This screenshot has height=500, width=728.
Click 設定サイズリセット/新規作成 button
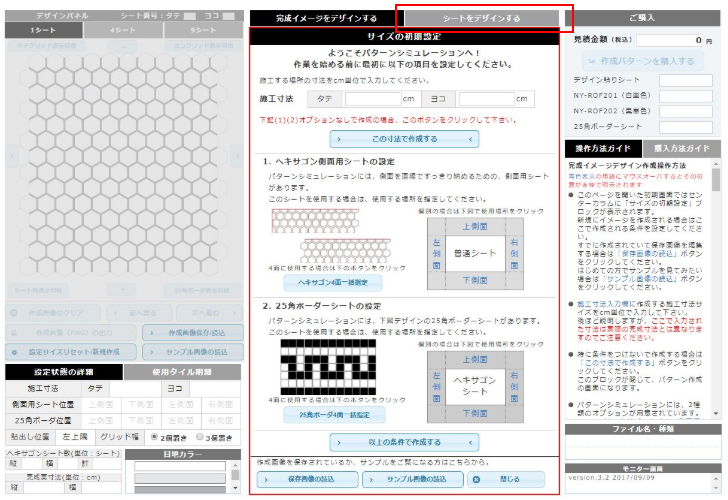pos(71,352)
